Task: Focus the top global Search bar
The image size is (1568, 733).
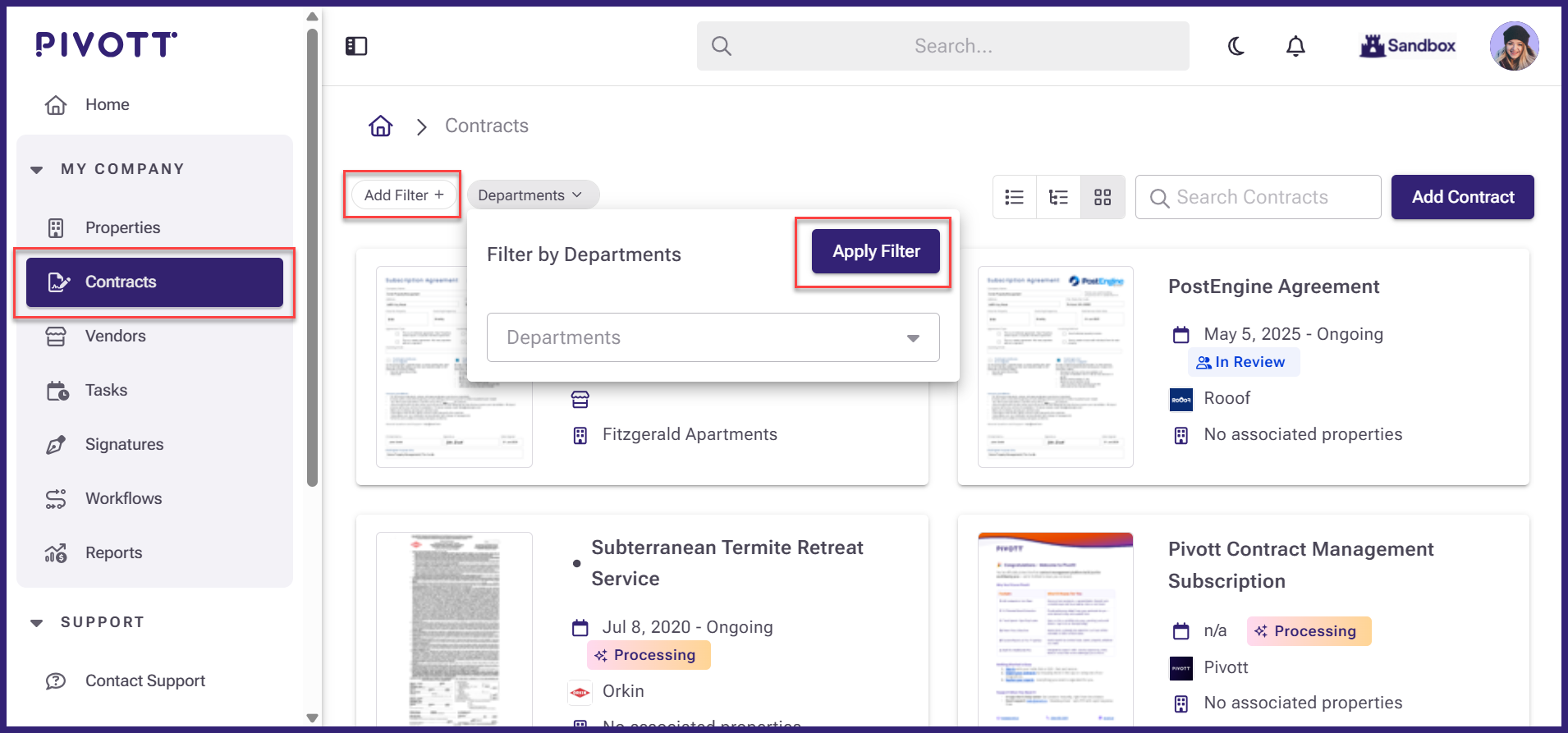Action: [942, 46]
